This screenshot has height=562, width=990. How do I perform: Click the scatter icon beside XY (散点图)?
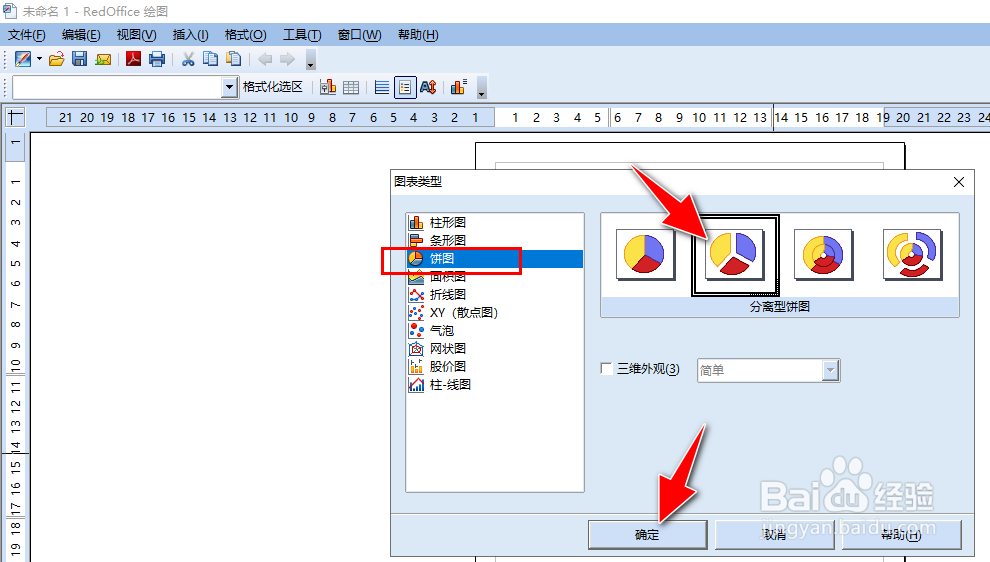coord(416,313)
